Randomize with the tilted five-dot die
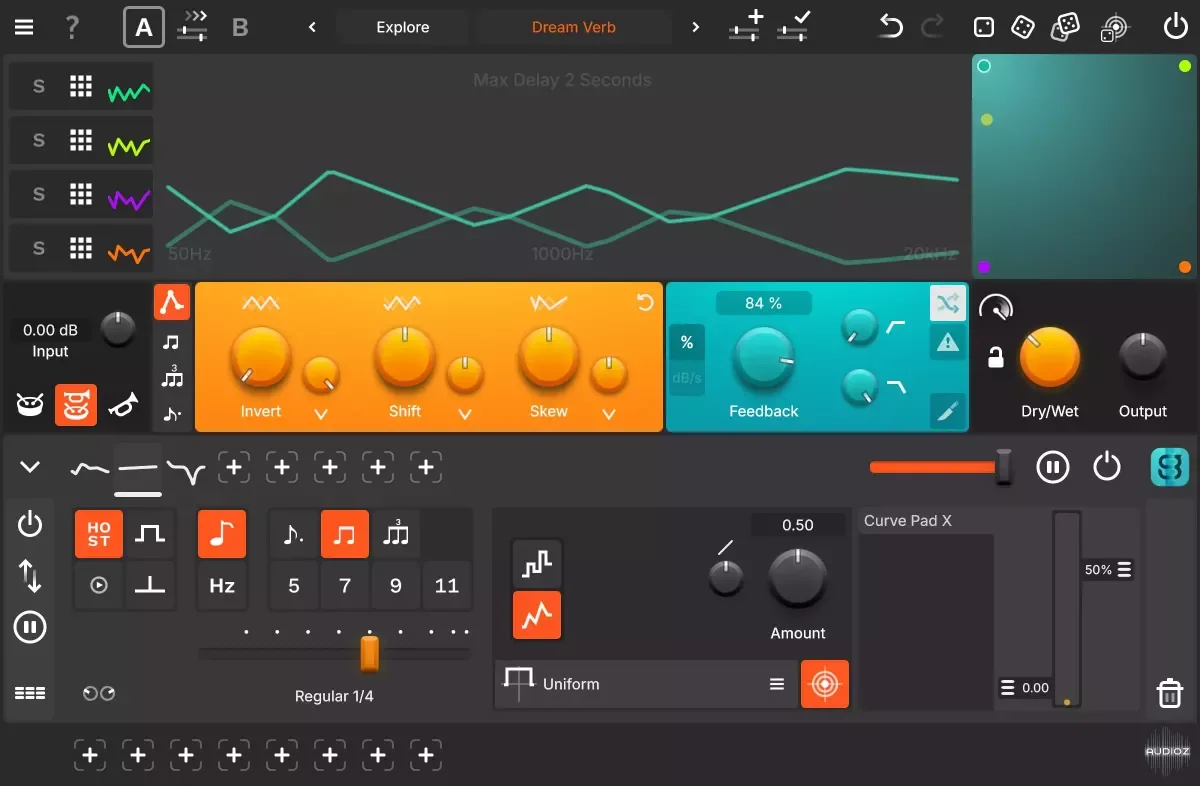This screenshot has height=786, width=1200. pyautogui.click(x=1022, y=27)
